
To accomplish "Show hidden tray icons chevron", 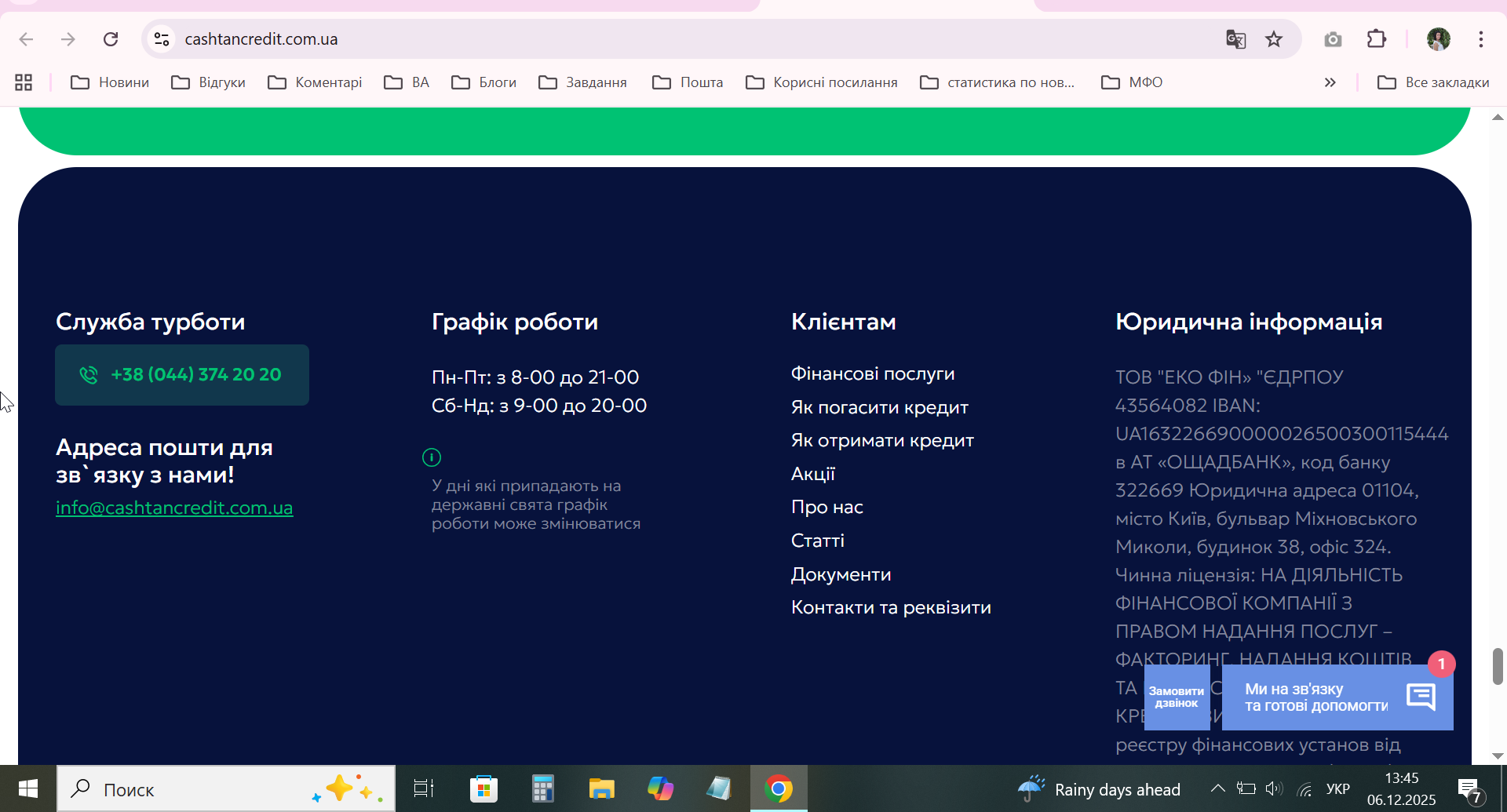I will coord(1217,788).
